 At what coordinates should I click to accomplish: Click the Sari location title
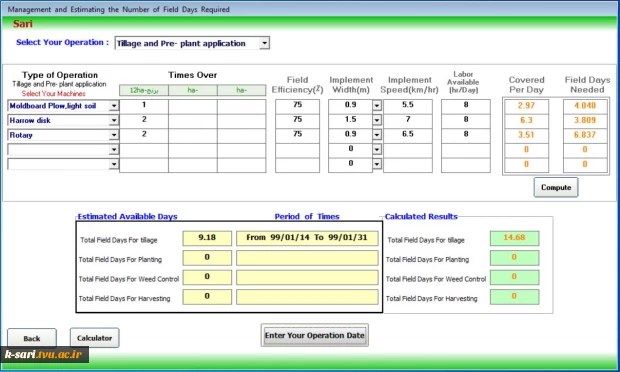23,24
